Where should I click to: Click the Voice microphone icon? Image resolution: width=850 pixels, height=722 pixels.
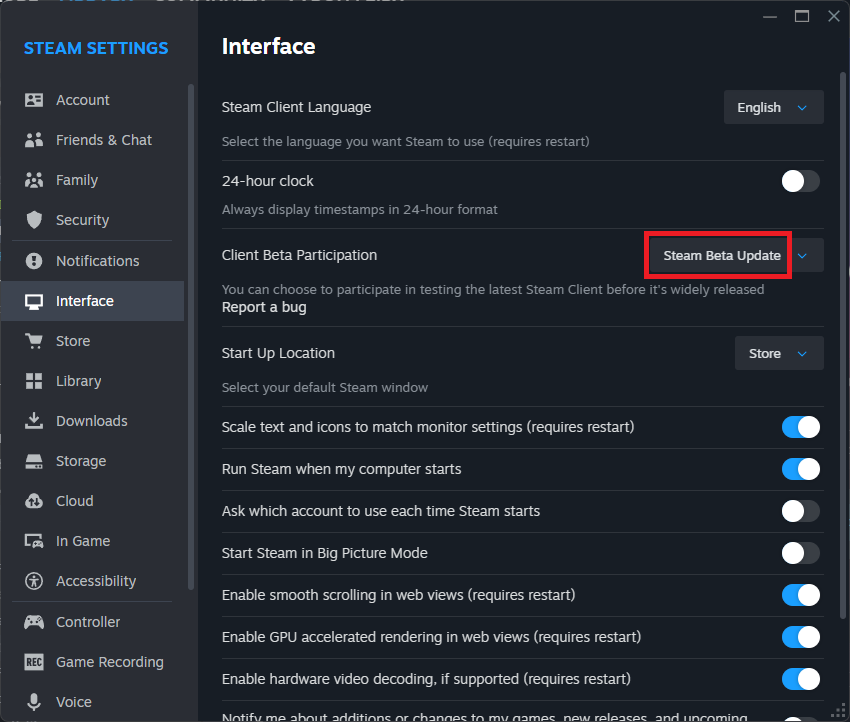pyautogui.click(x=34, y=702)
